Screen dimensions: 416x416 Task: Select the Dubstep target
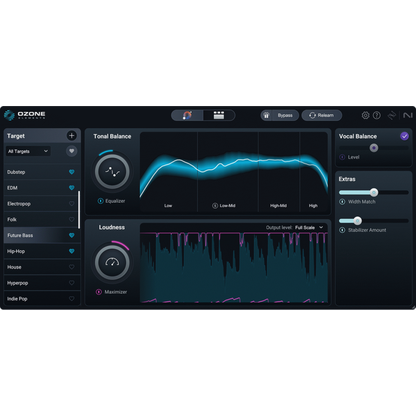(42, 172)
